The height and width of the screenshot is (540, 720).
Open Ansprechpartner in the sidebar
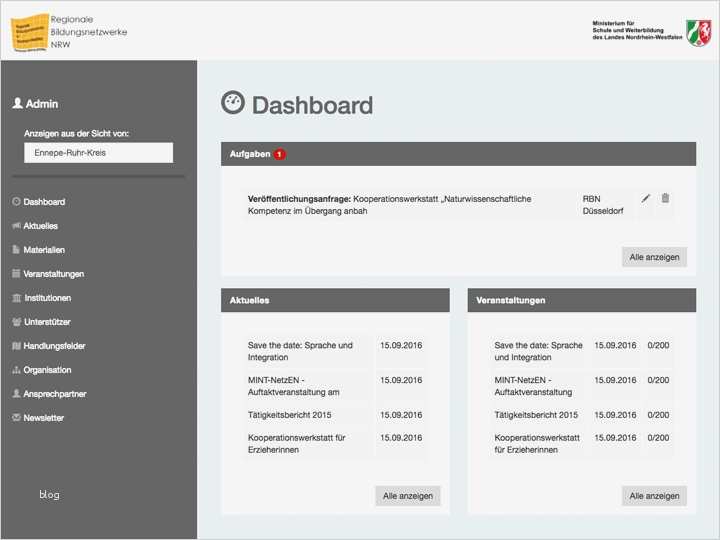coord(55,394)
